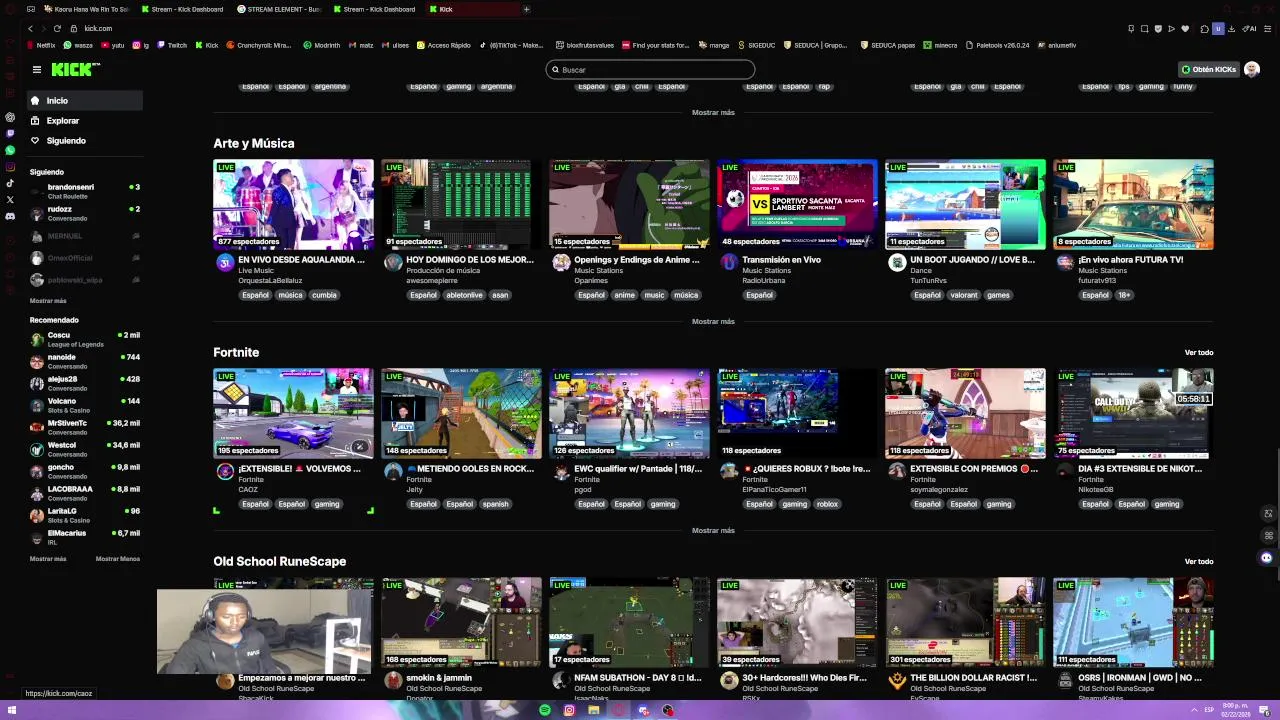Show more in Siguiendo sidebar list
Image resolution: width=1280 pixels, height=720 pixels.
48,301
